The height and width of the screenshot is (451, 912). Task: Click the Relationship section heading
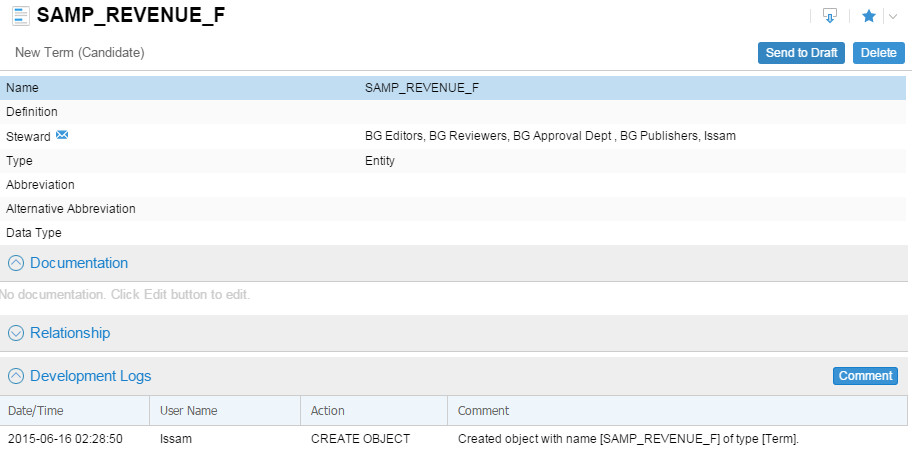point(70,333)
